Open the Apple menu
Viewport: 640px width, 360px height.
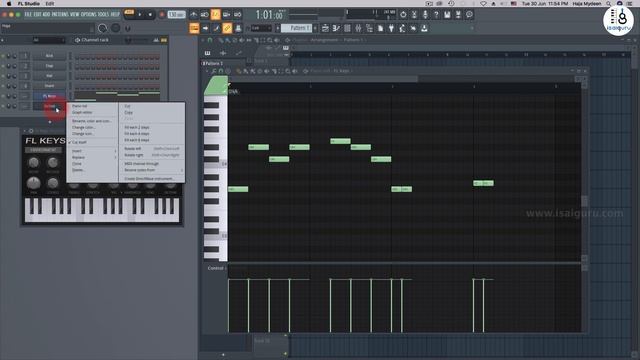(x=9, y=3)
